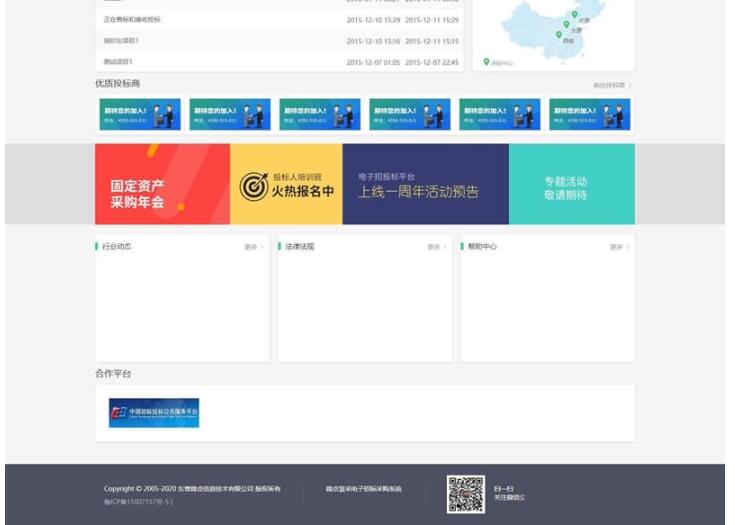Click the ICP registration number in footer

coord(138,500)
